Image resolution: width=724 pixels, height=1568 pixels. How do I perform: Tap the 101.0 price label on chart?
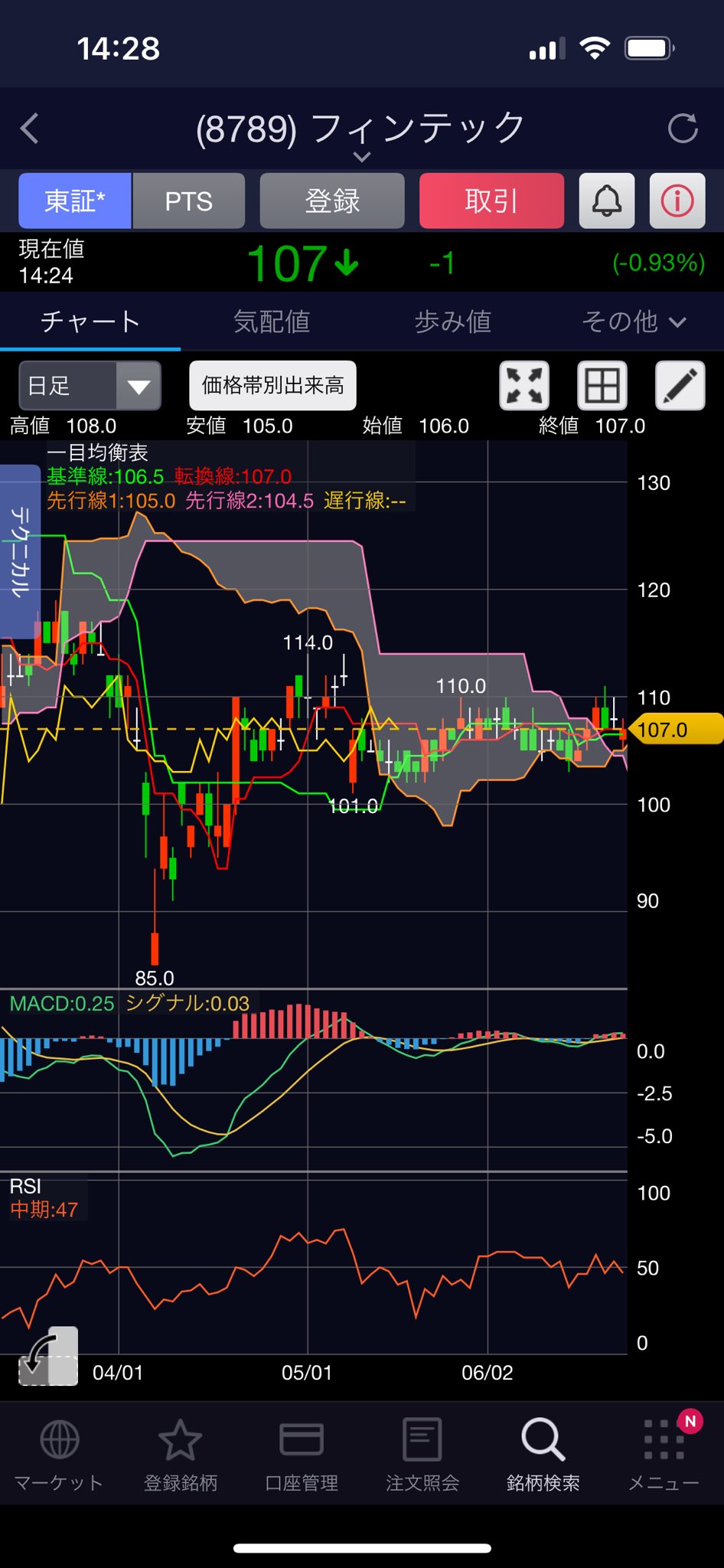point(353,805)
